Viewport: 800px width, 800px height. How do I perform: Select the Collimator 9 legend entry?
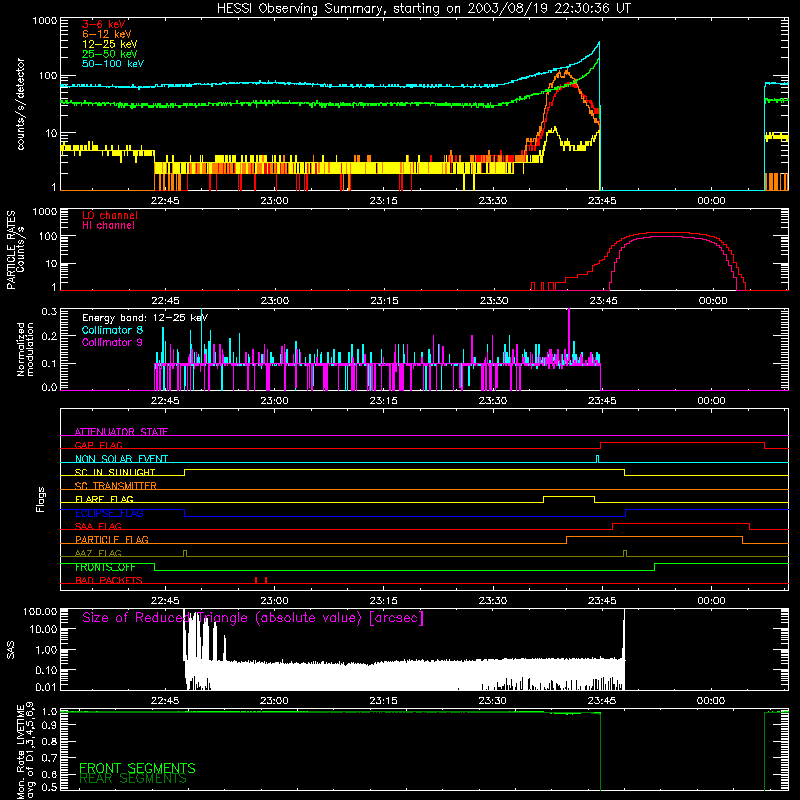click(x=112, y=342)
